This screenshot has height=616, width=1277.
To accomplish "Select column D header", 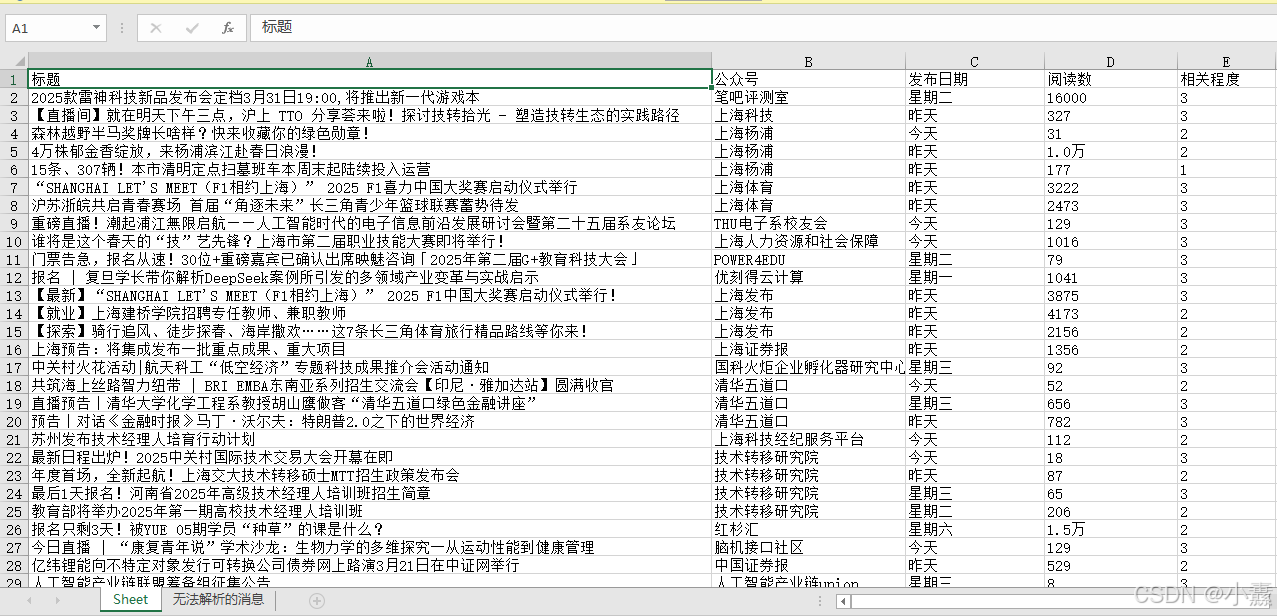I will (1110, 62).
